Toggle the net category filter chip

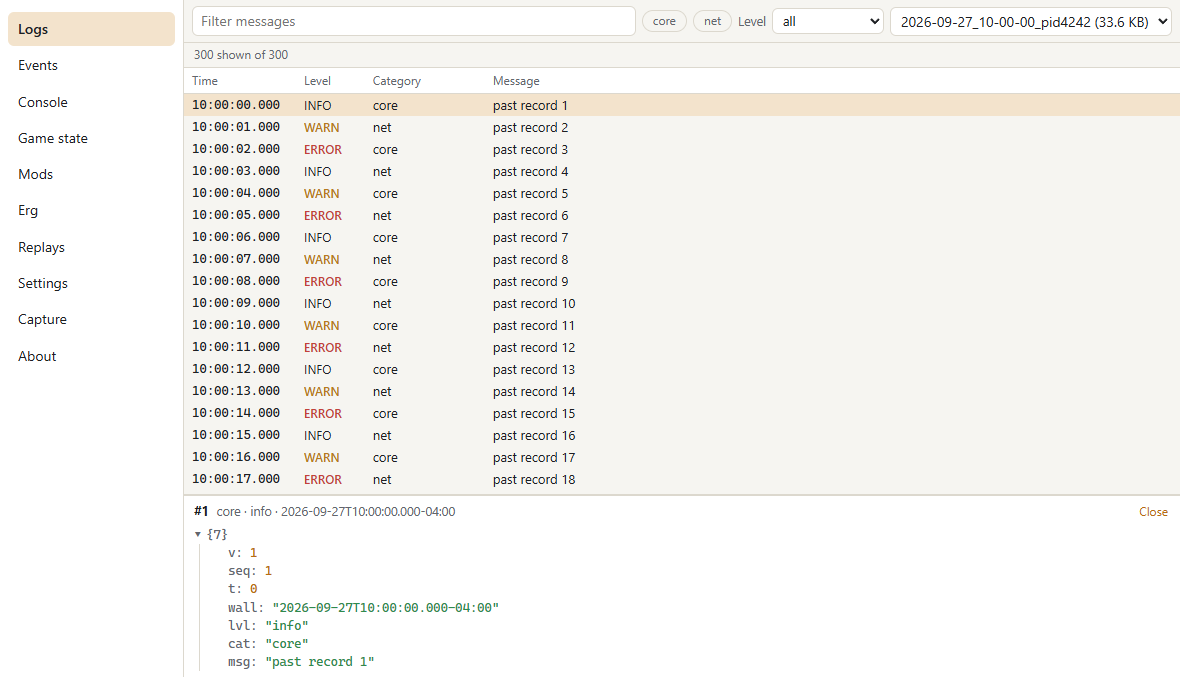tap(712, 21)
